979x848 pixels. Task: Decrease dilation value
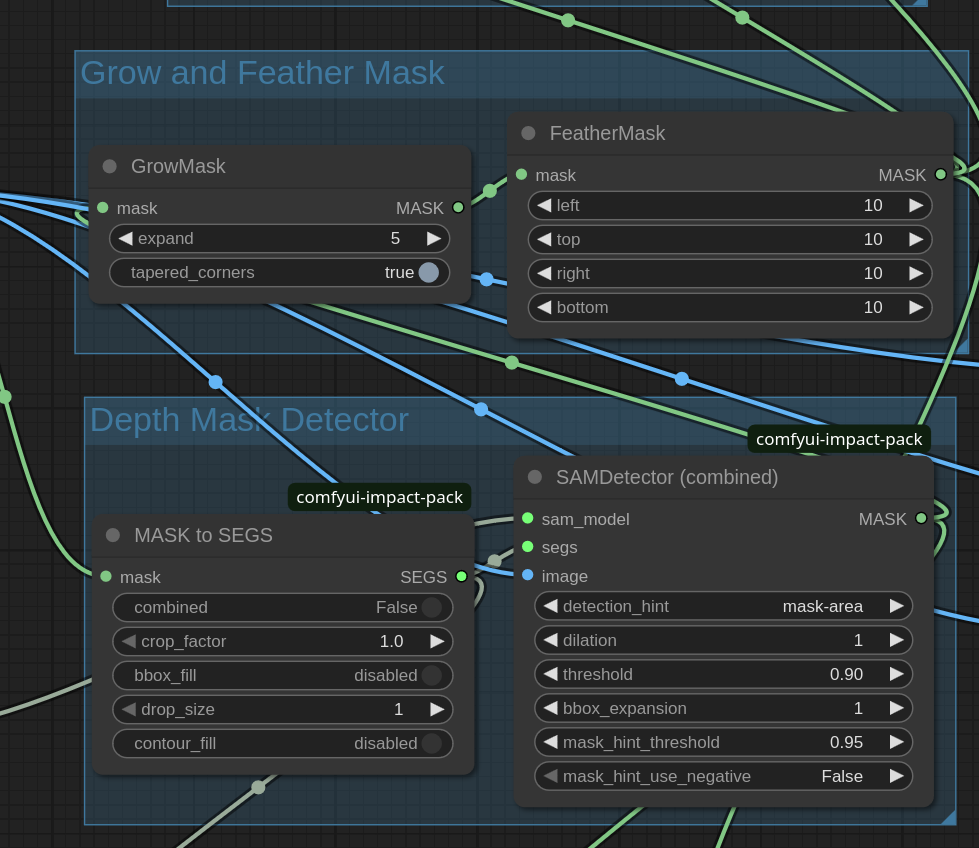coord(550,640)
